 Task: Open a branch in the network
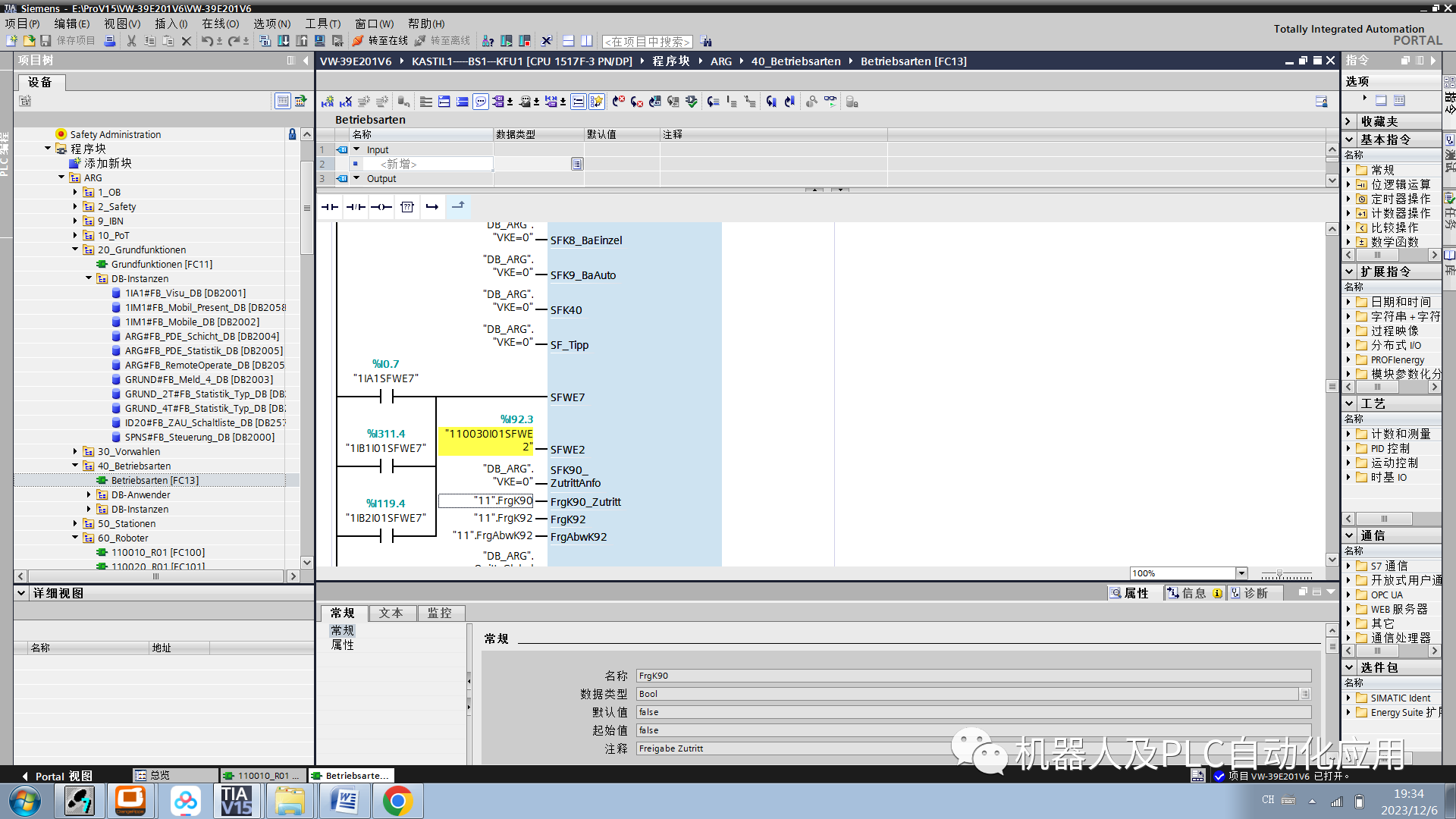pyautogui.click(x=432, y=207)
